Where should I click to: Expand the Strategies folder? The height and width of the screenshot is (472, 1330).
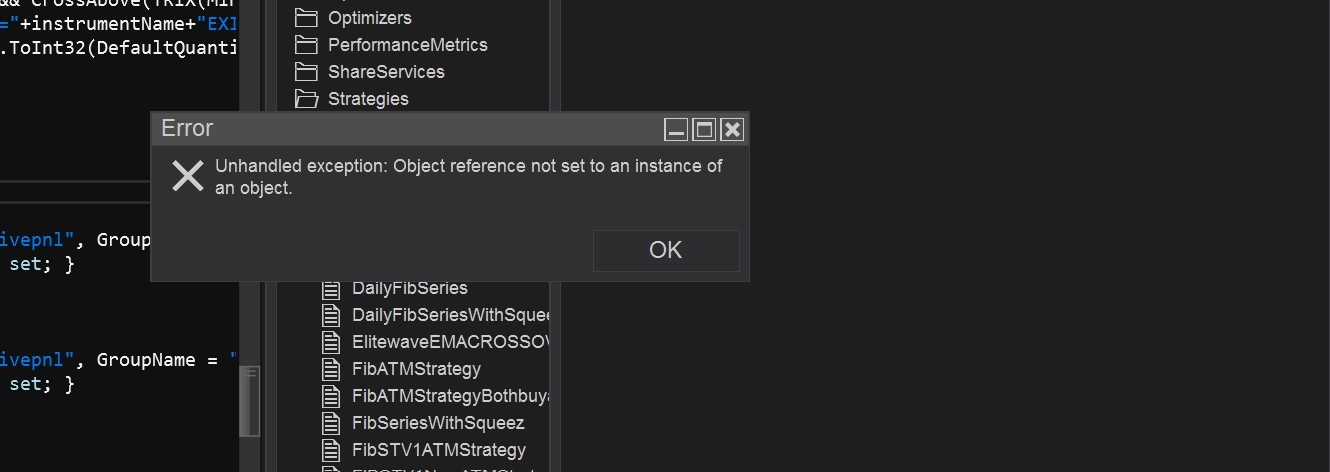pyautogui.click(x=368, y=99)
